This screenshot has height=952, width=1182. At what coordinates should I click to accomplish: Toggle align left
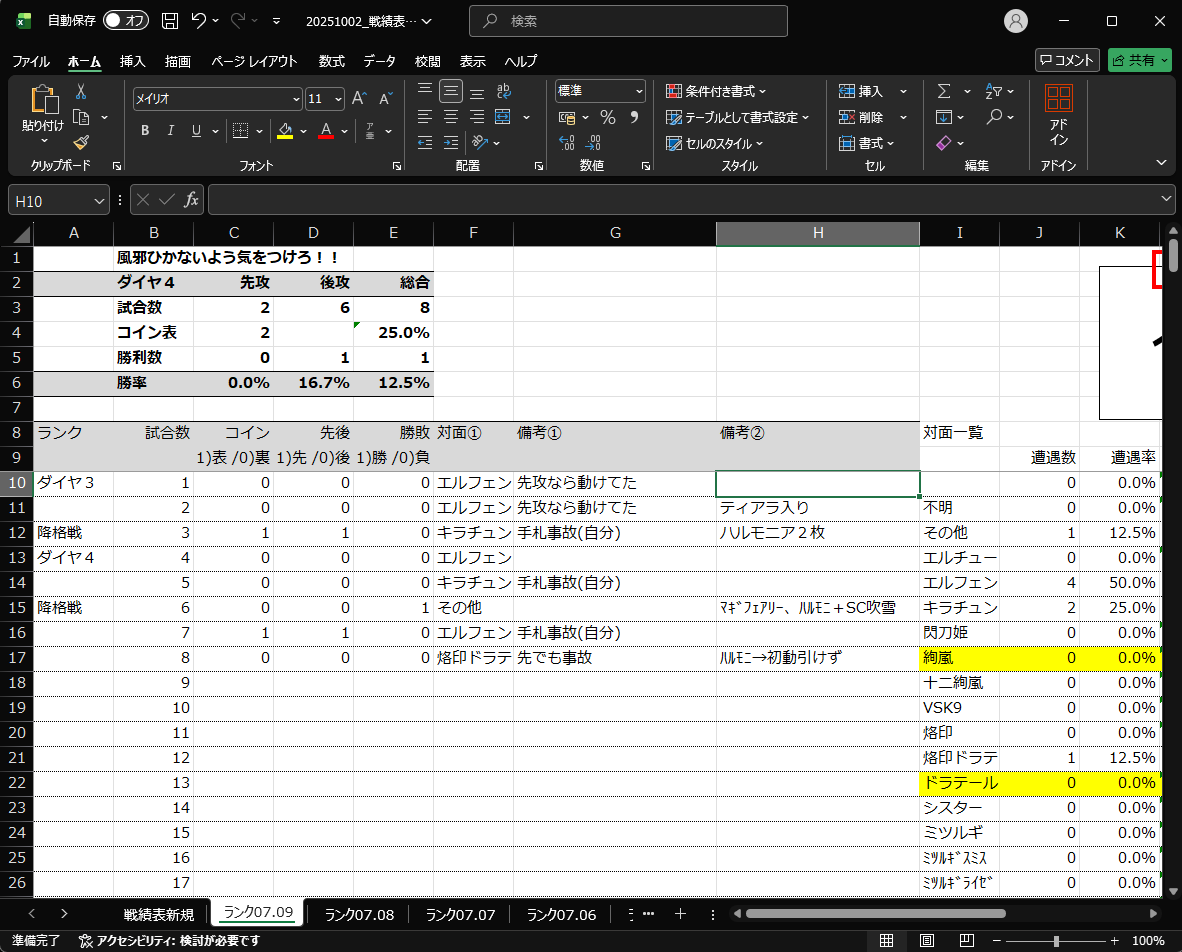coord(425,117)
